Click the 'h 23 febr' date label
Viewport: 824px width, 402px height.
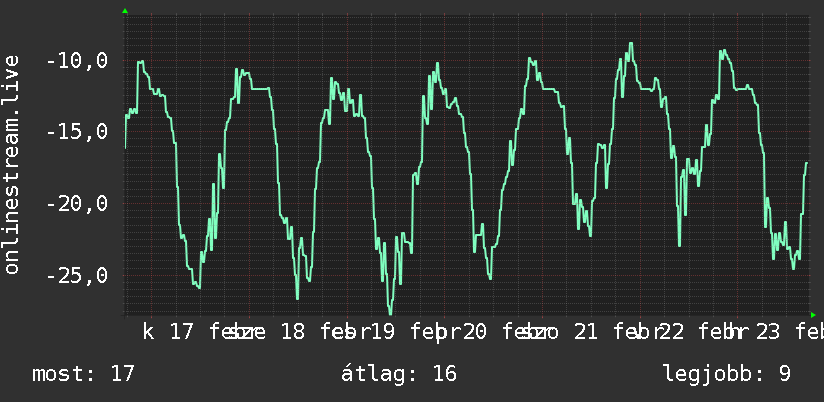point(778,333)
